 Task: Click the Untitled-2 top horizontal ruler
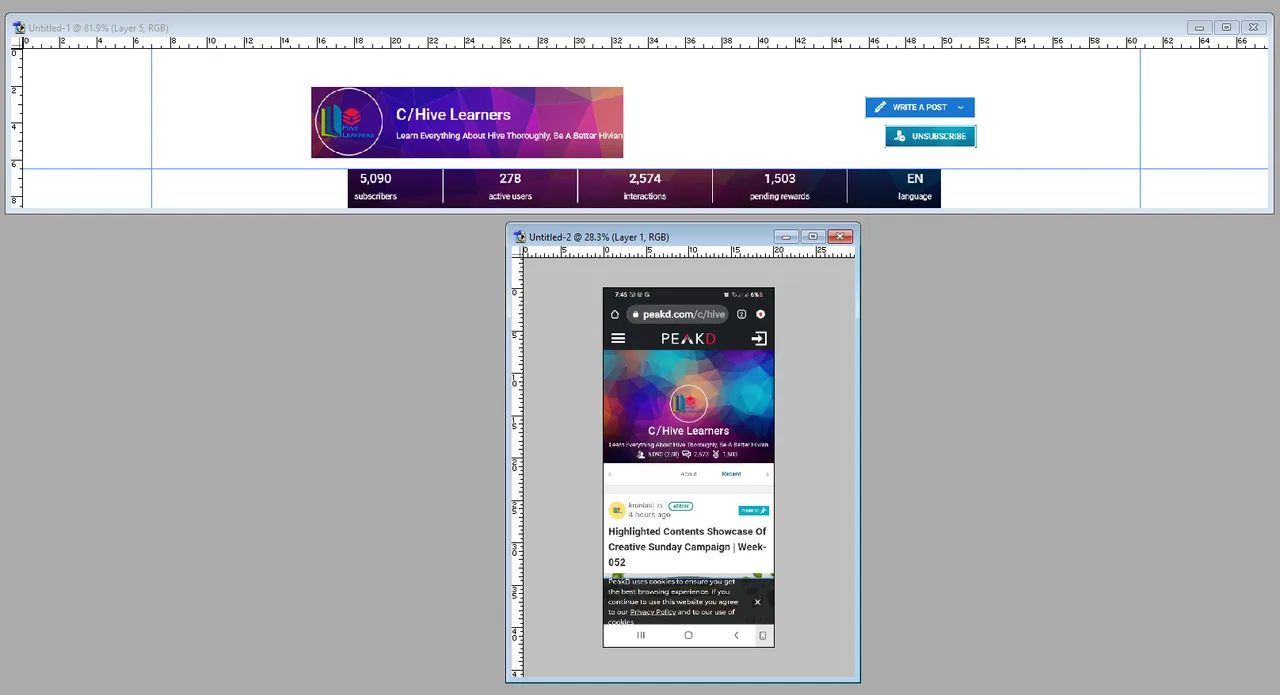tap(689, 251)
